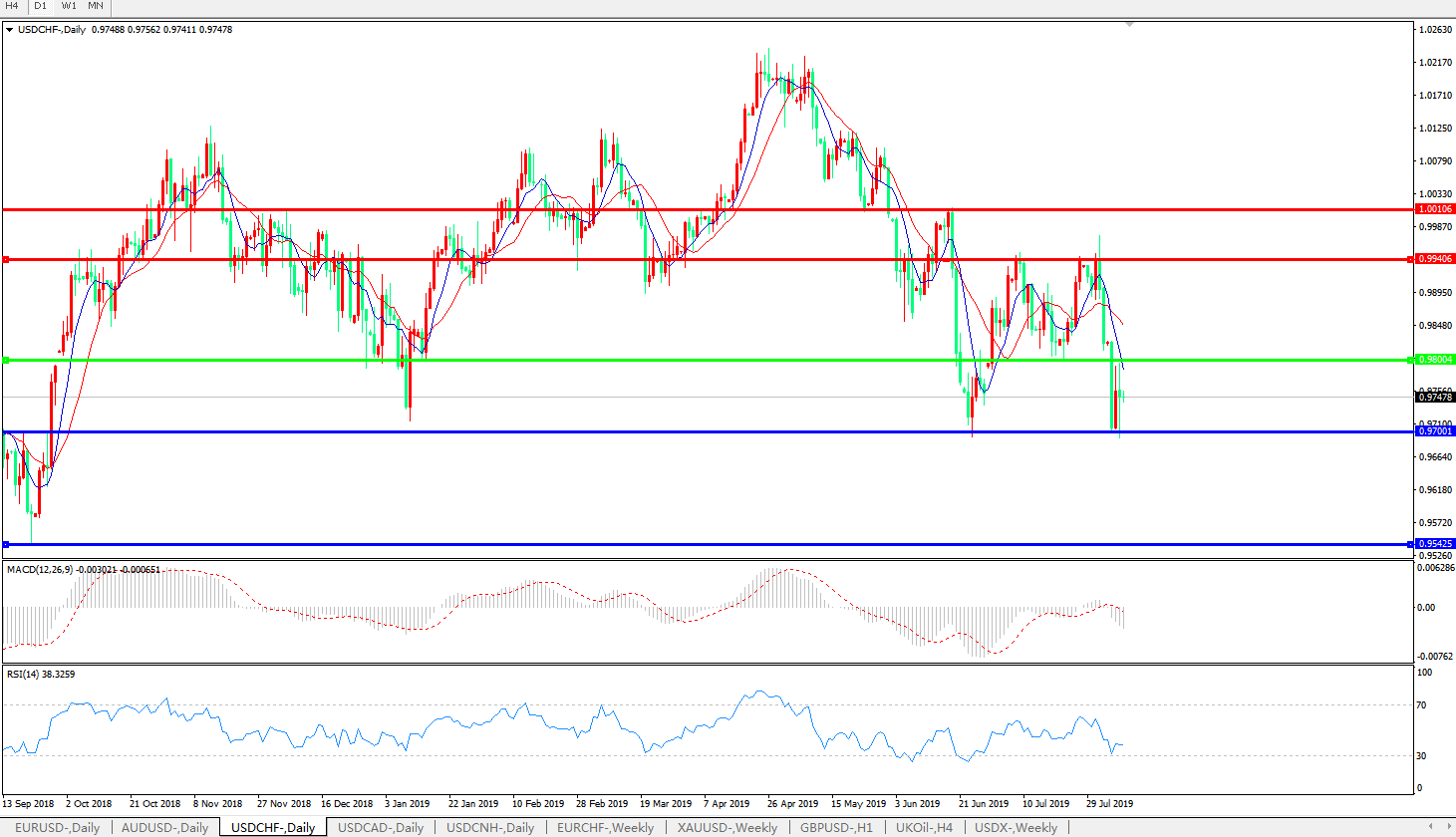This screenshot has width=1456, height=837.
Task: Switch to the W1 timeframe
Action: click(69, 6)
